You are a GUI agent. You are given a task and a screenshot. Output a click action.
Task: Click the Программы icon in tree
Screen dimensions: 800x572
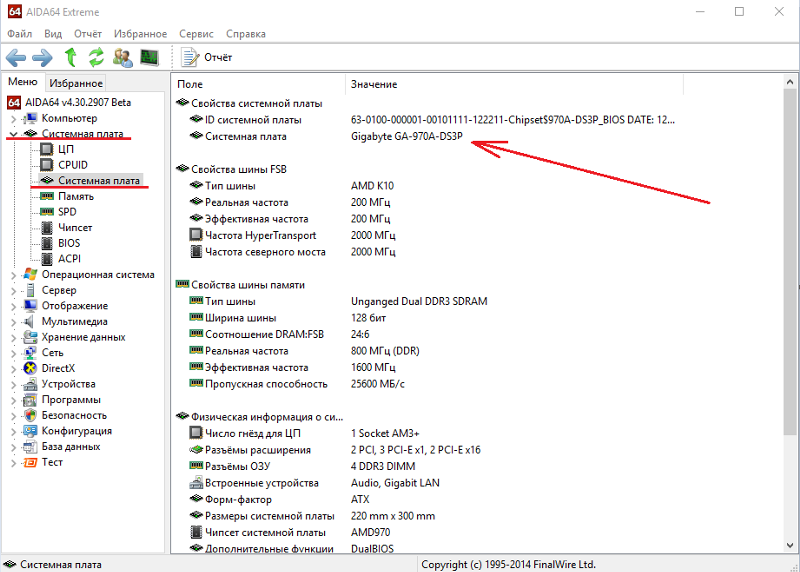click(30, 400)
